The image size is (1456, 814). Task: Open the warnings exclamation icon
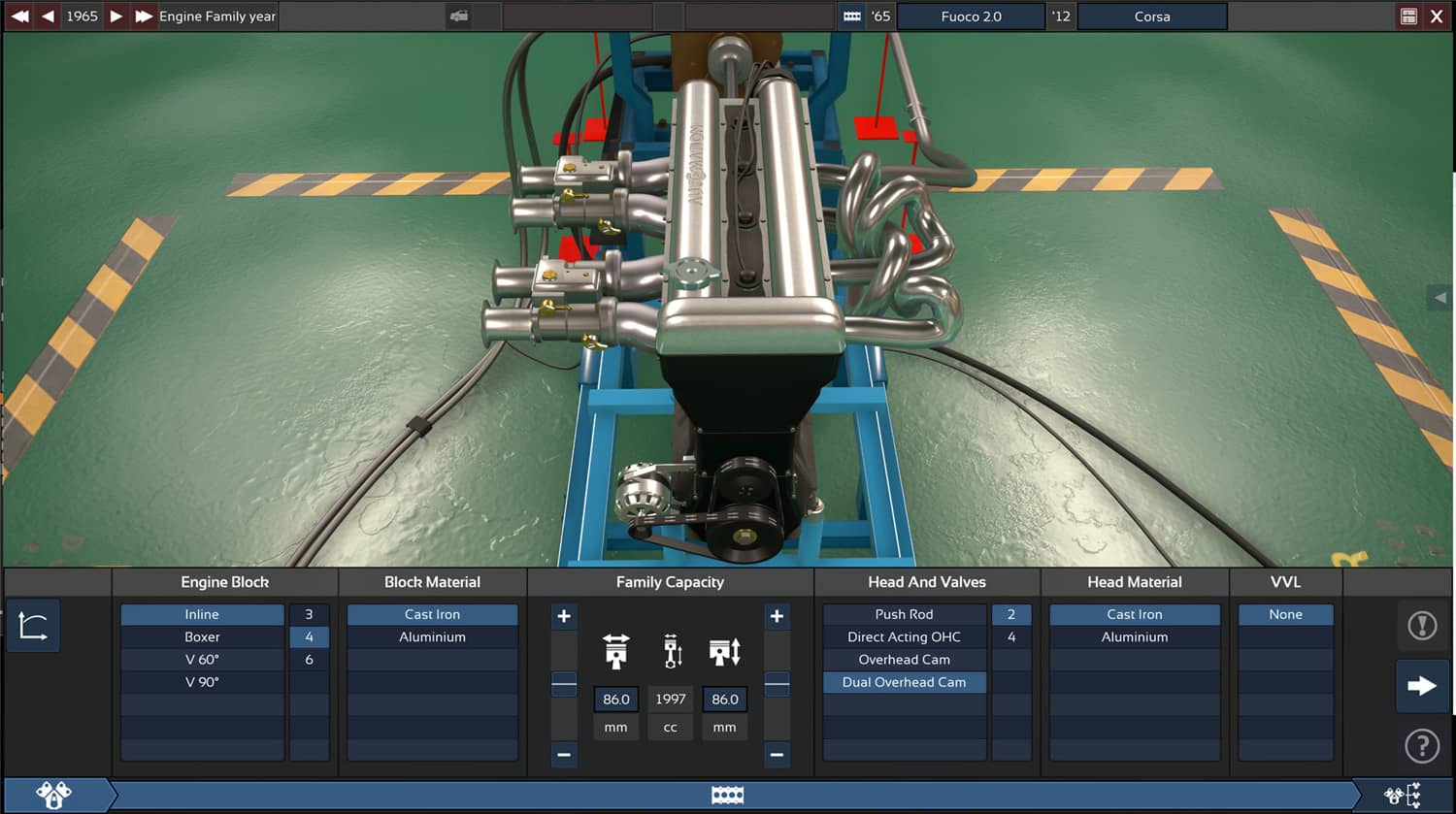tap(1422, 626)
